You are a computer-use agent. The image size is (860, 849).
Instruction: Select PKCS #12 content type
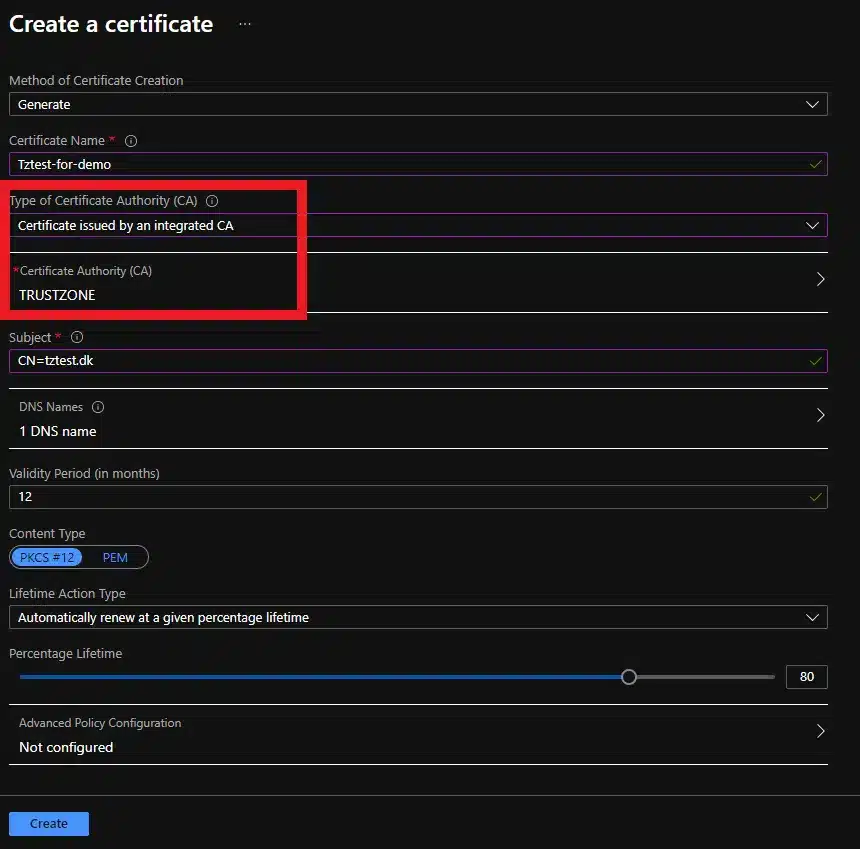point(47,558)
